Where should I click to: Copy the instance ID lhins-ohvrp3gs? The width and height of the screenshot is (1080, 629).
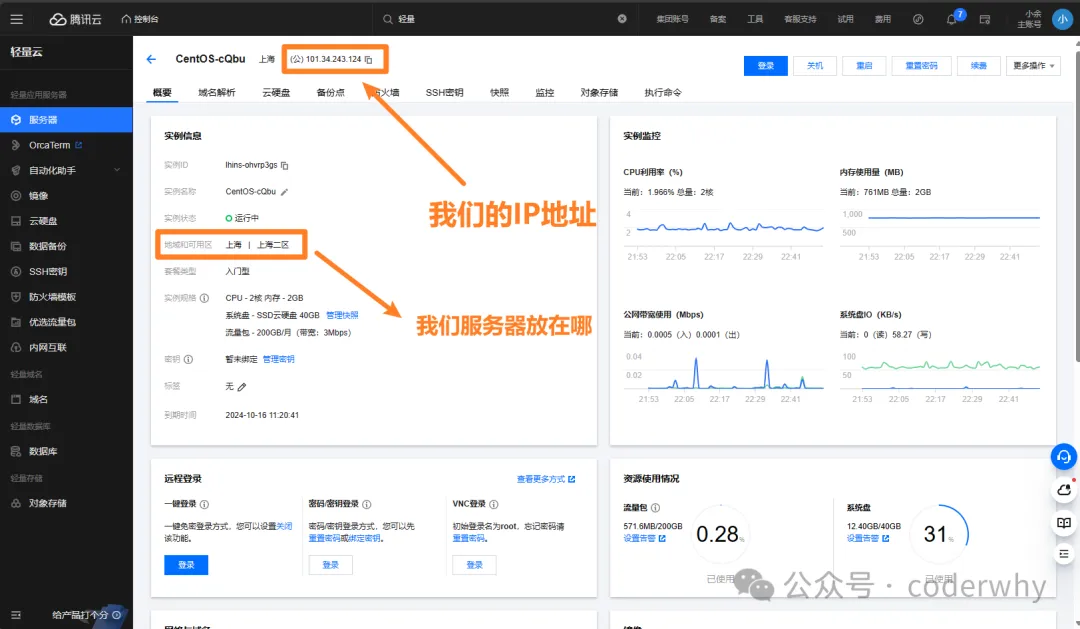point(284,165)
